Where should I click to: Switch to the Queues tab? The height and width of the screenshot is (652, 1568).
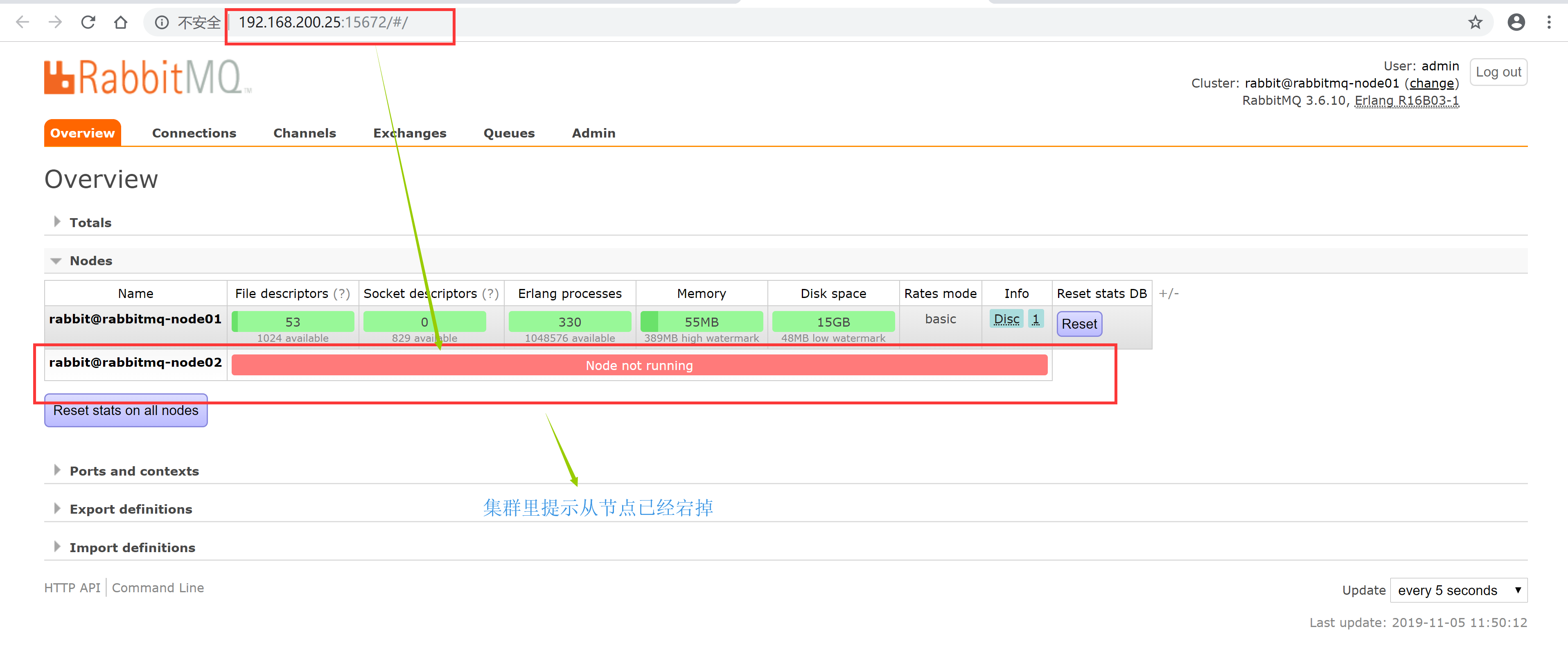pos(509,133)
